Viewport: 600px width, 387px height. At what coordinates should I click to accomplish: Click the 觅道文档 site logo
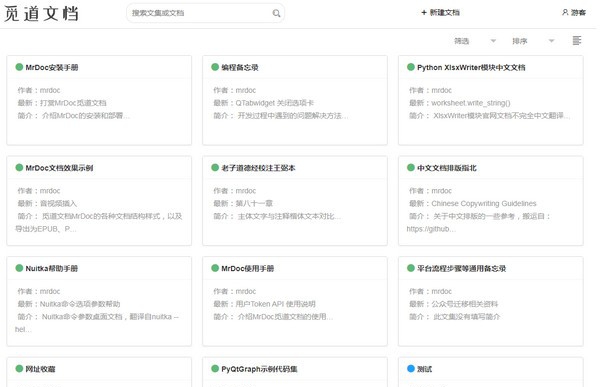click(41, 14)
